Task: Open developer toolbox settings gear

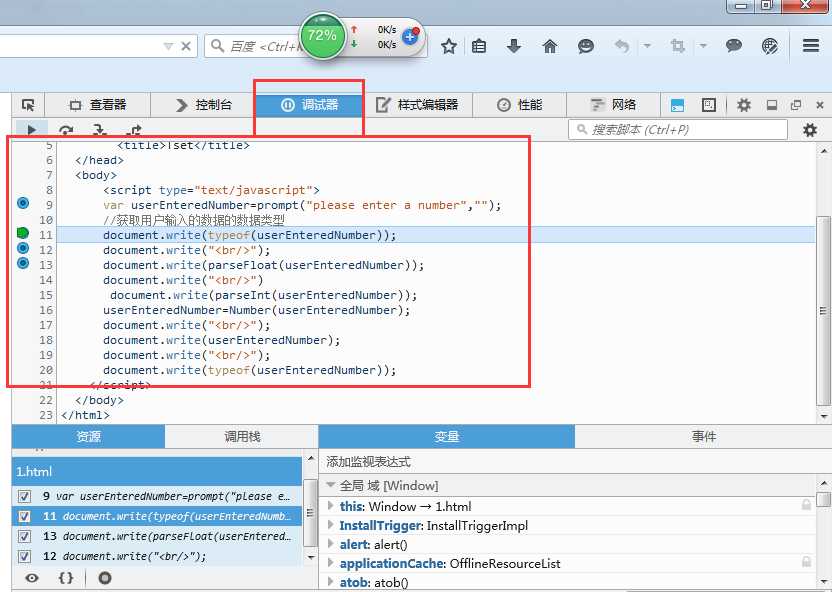Action: [x=744, y=105]
